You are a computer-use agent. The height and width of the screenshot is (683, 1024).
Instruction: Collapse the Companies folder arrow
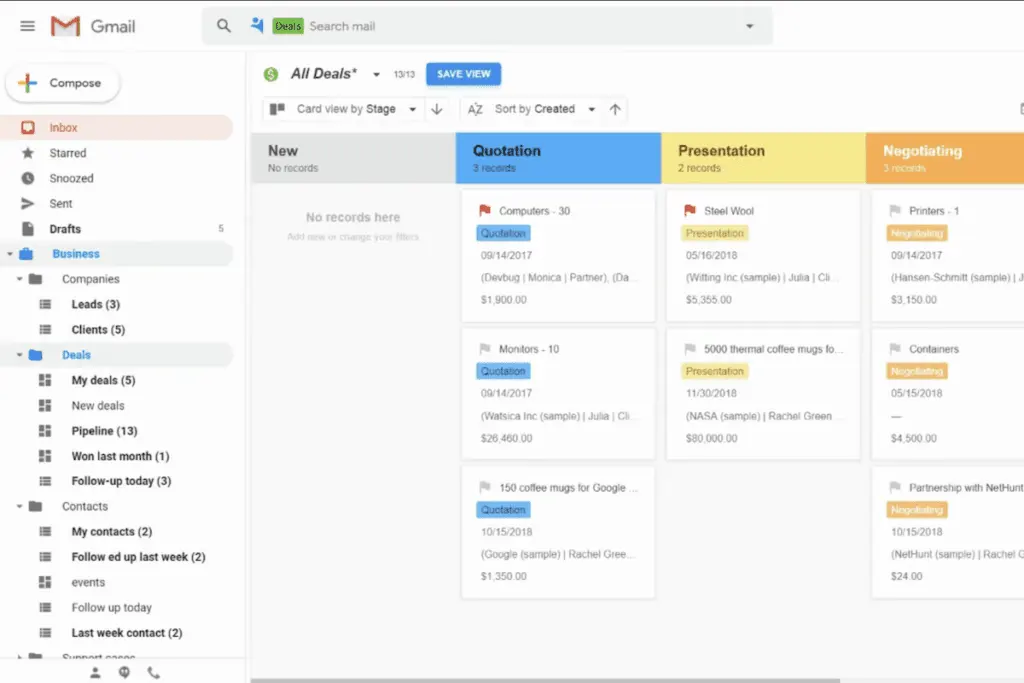pyautogui.click(x=20, y=279)
